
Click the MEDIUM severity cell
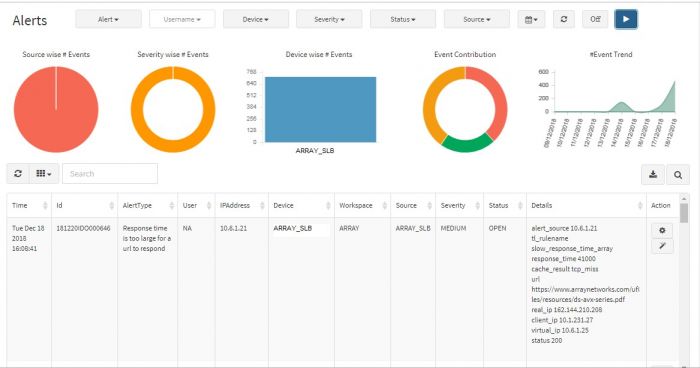click(x=453, y=228)
